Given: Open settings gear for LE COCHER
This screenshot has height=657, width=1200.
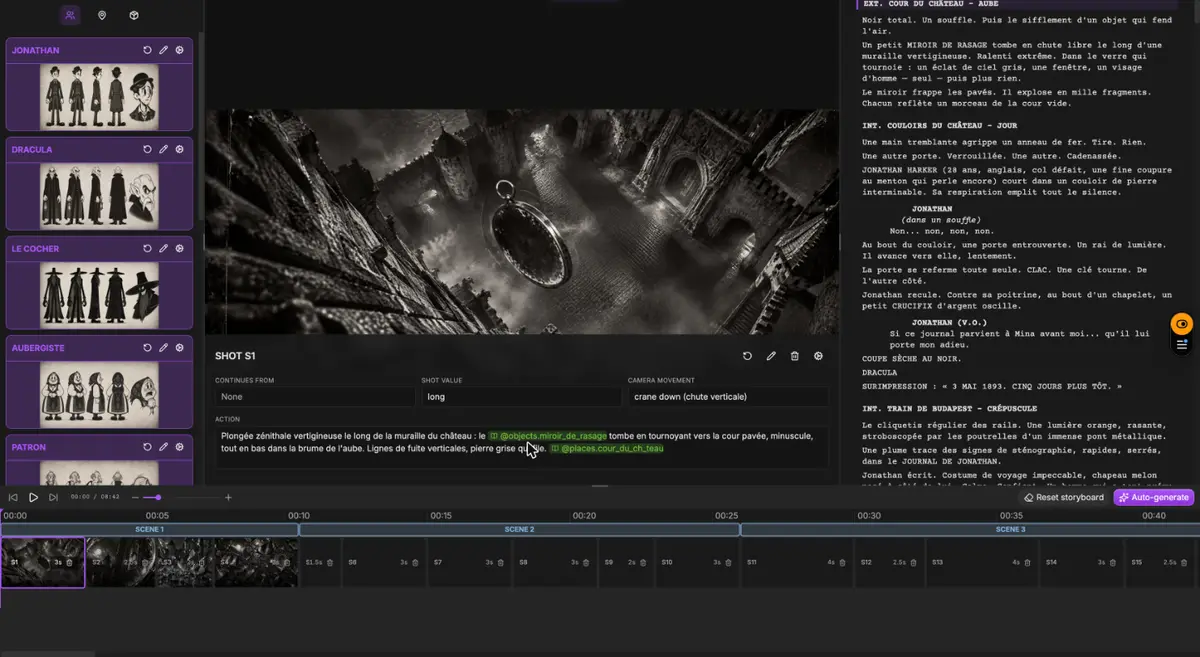Looking at the screenshot, I should (180, 248).
